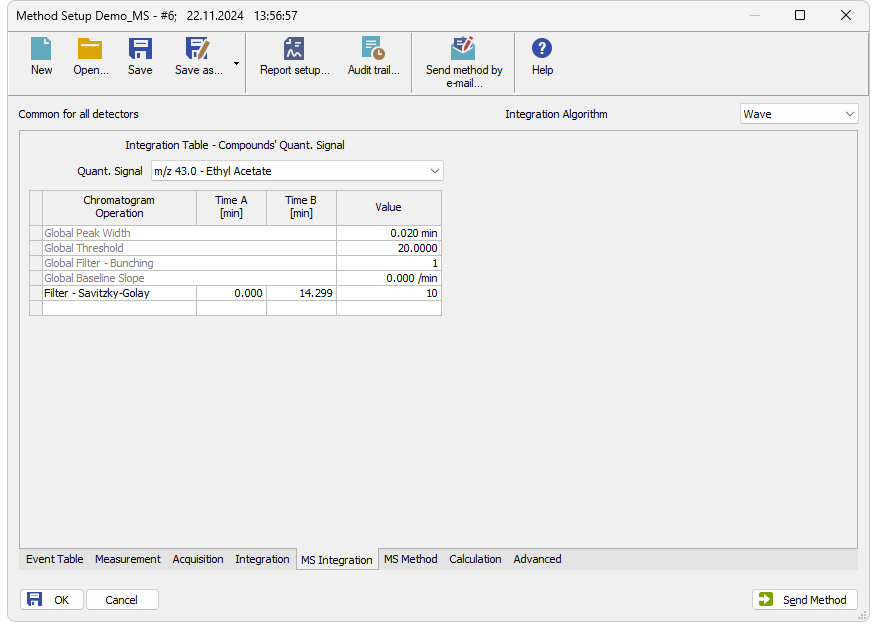Switch to the Event Table tab

point(55,559)
